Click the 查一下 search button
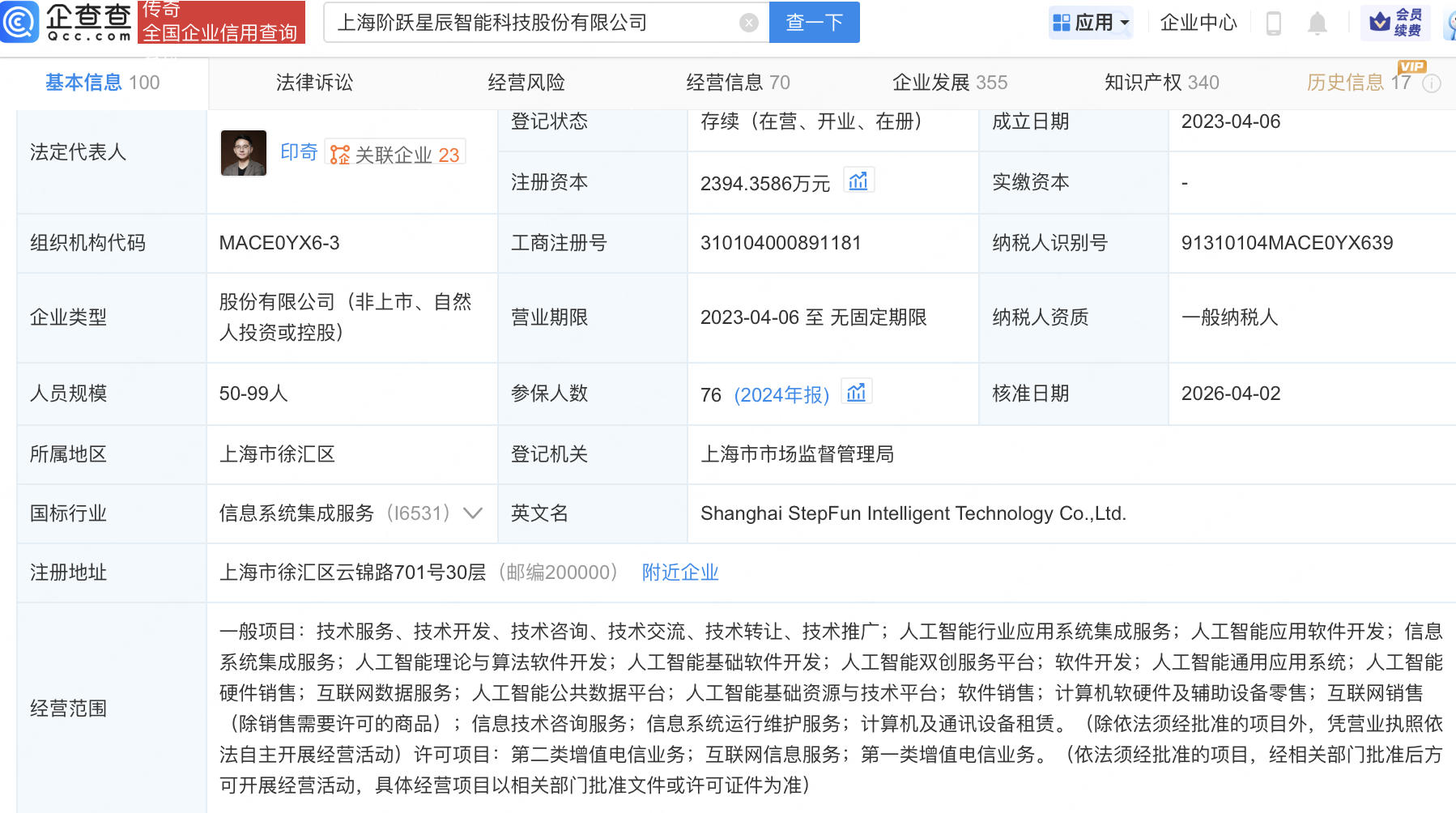The width and height of the screenshot is (1456, 813). (x=814, y=22)
